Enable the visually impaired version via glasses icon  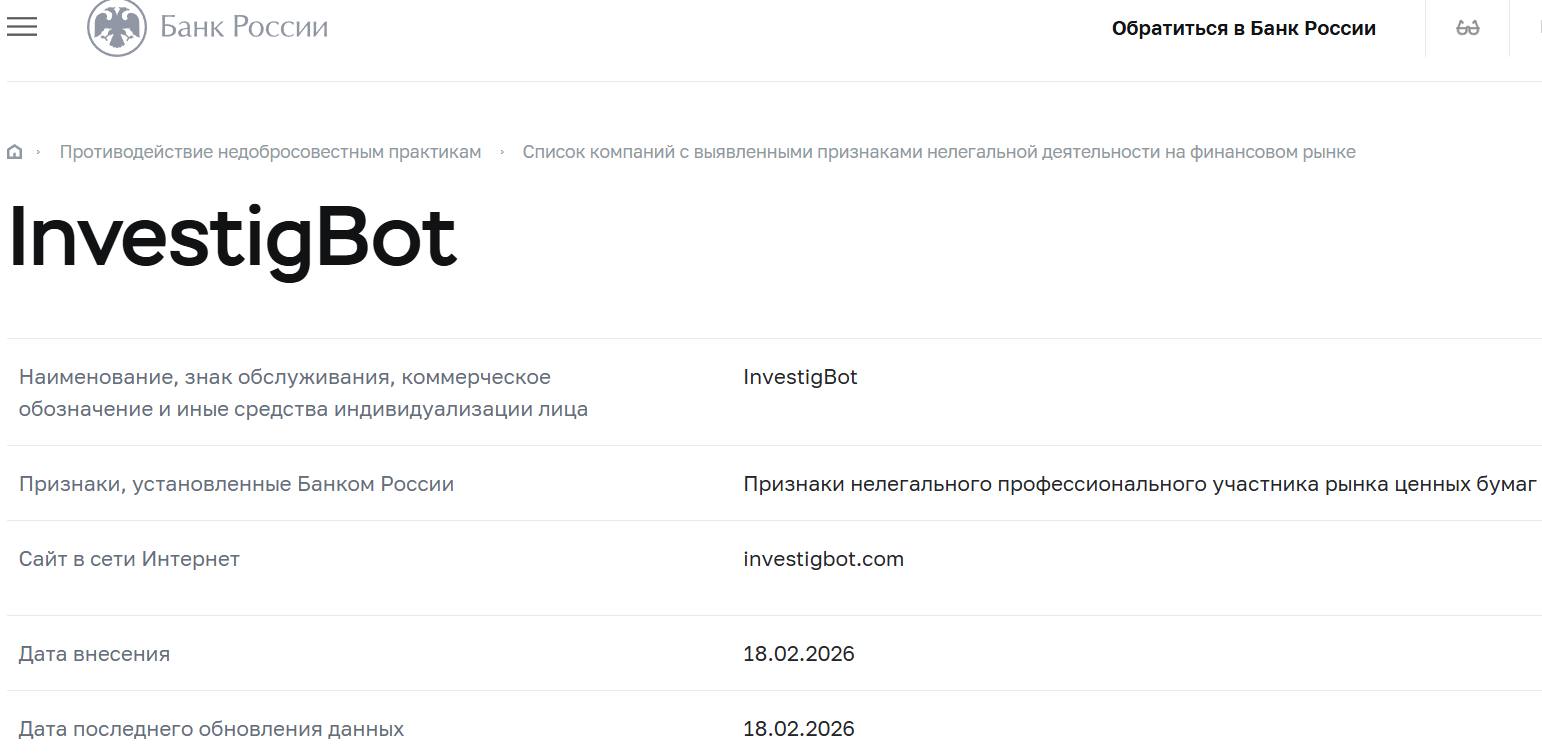pyautogui.click(x=1467, y=28)
